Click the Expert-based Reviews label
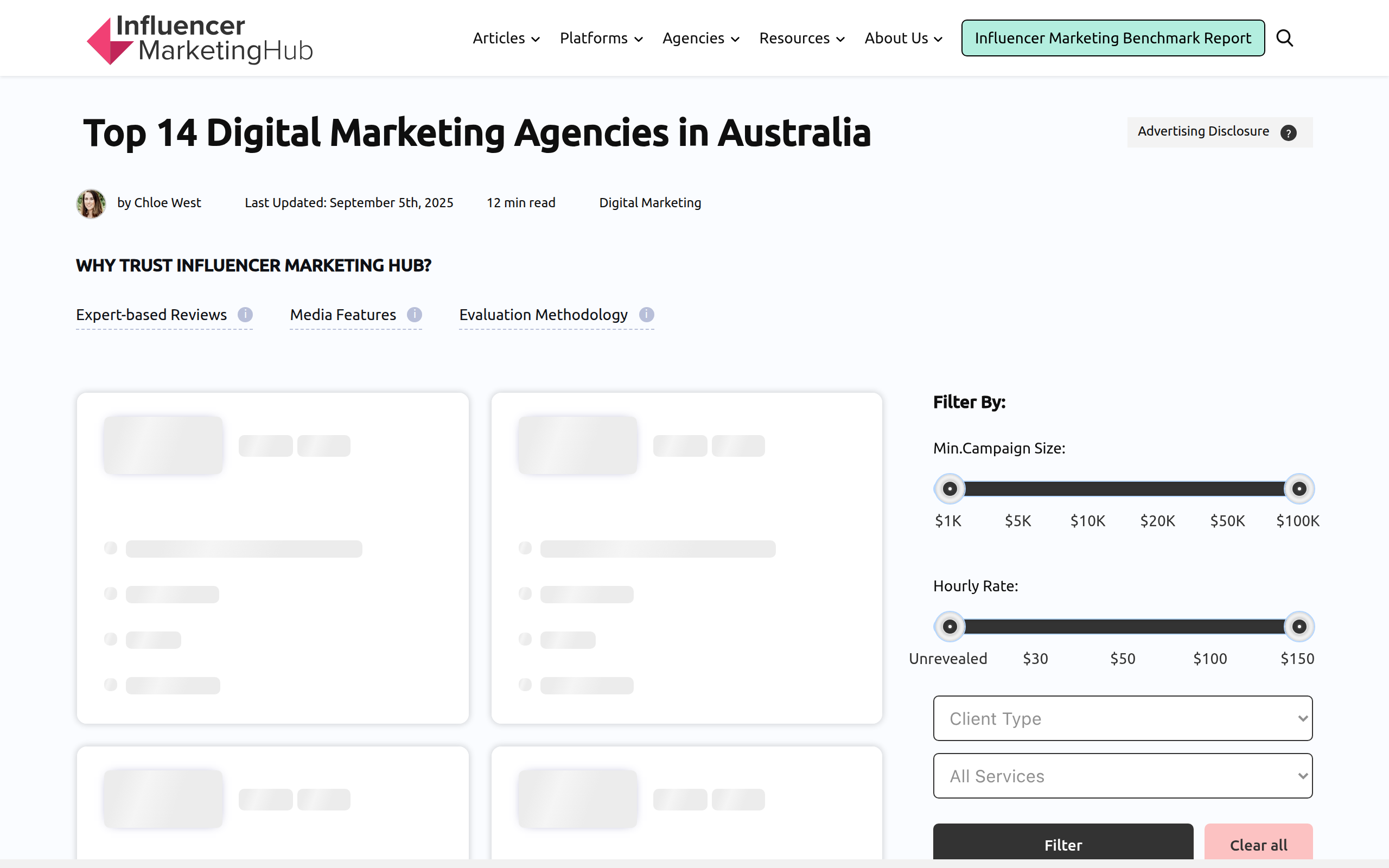The image size is (1389, 868). [151, 315]
